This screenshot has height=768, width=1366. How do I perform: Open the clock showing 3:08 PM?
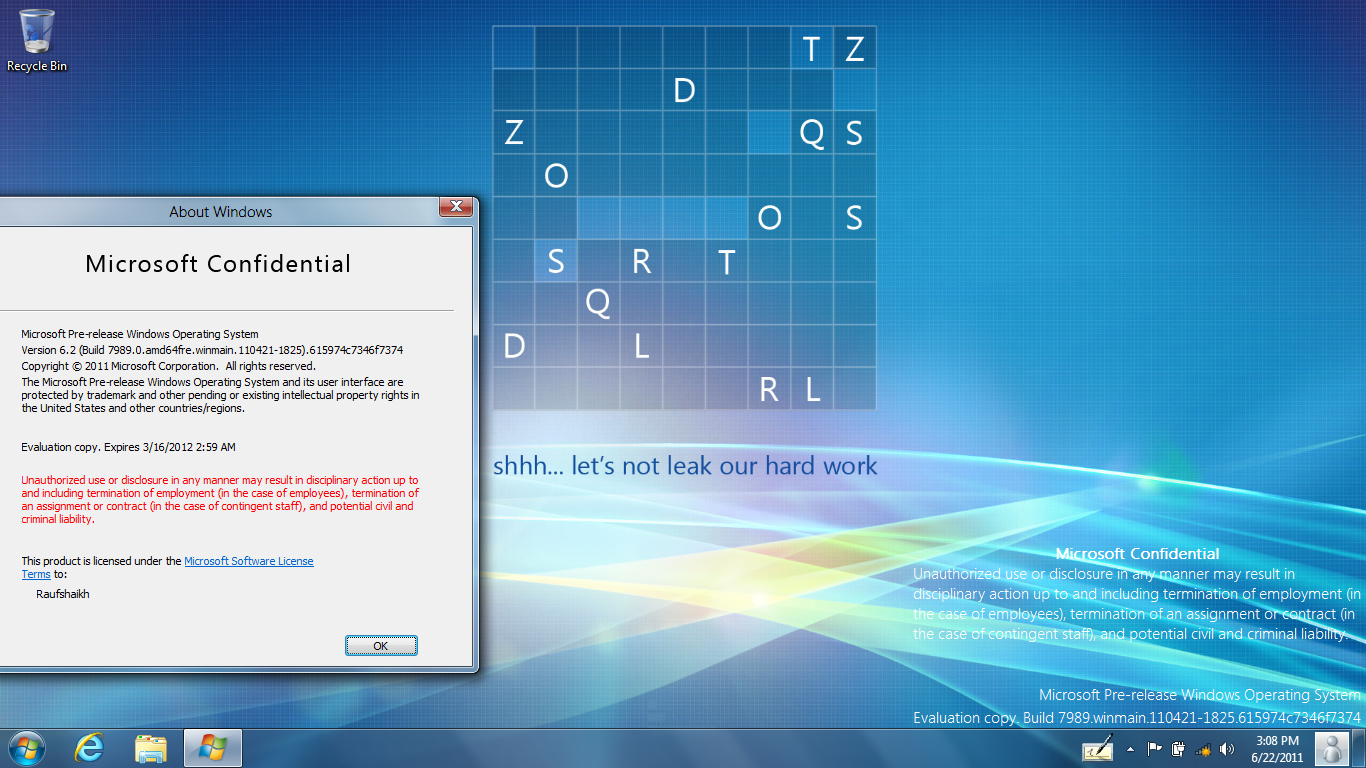click(1277, 748)
